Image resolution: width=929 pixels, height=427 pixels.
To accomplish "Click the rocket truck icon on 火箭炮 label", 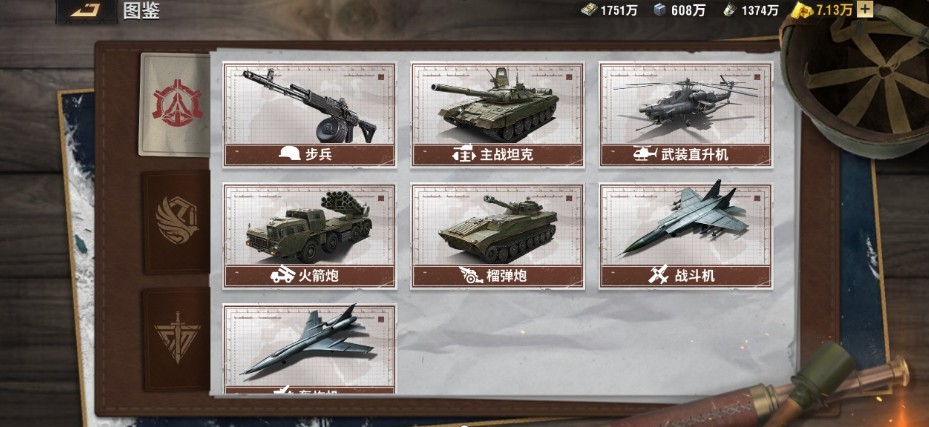I will point(283,275).
